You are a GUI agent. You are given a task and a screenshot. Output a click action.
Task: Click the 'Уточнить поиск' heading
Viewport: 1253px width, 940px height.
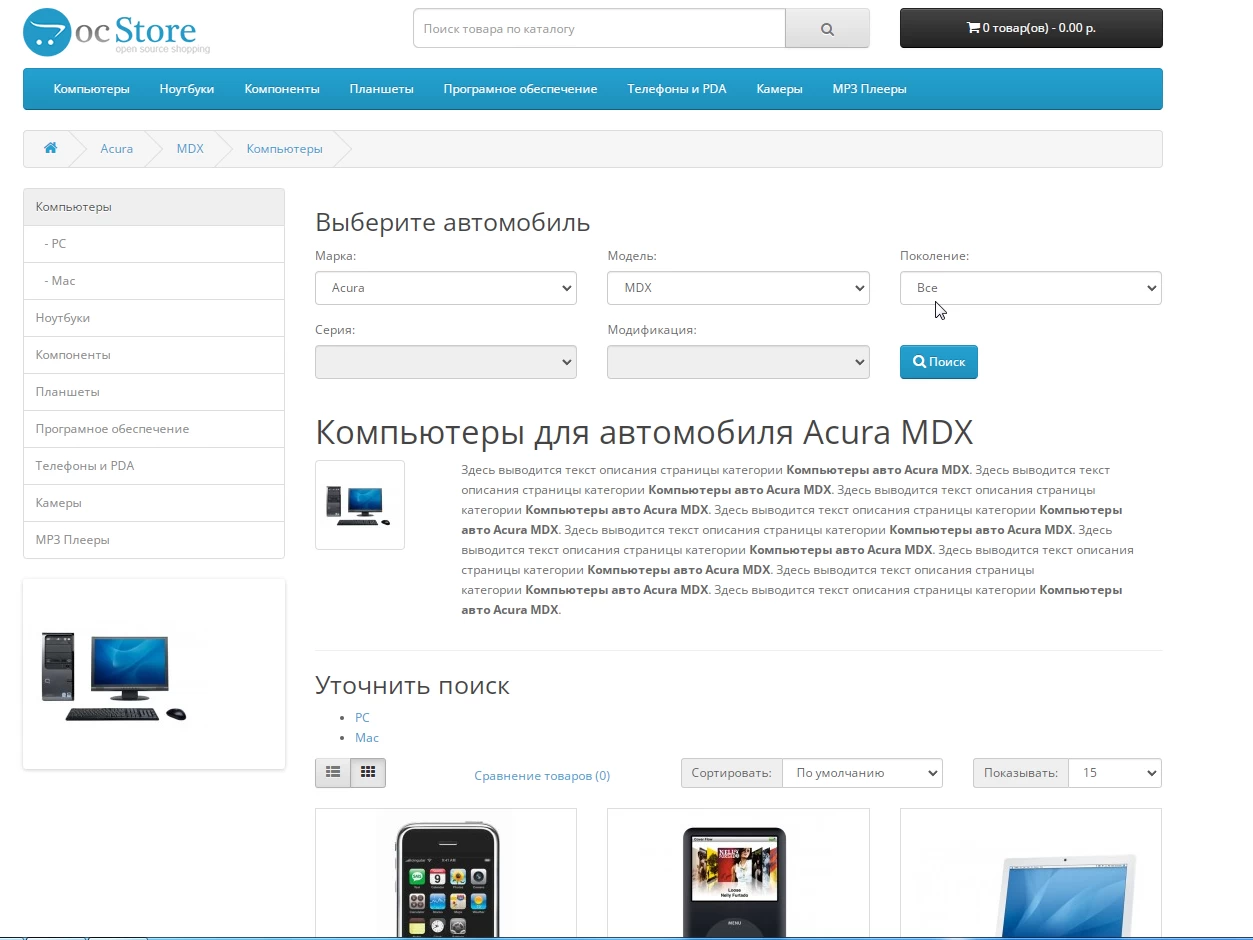[412, 686]
